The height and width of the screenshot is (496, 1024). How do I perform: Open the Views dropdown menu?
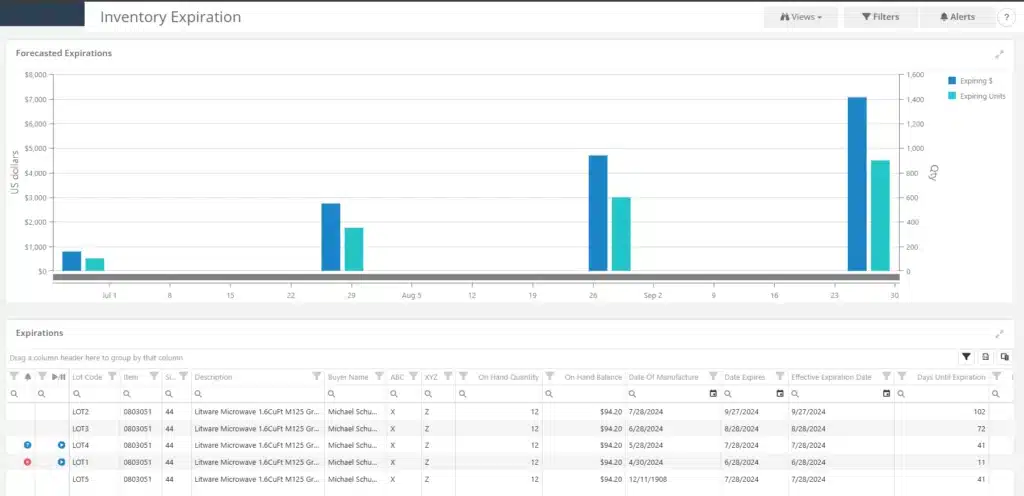point(801,17)
